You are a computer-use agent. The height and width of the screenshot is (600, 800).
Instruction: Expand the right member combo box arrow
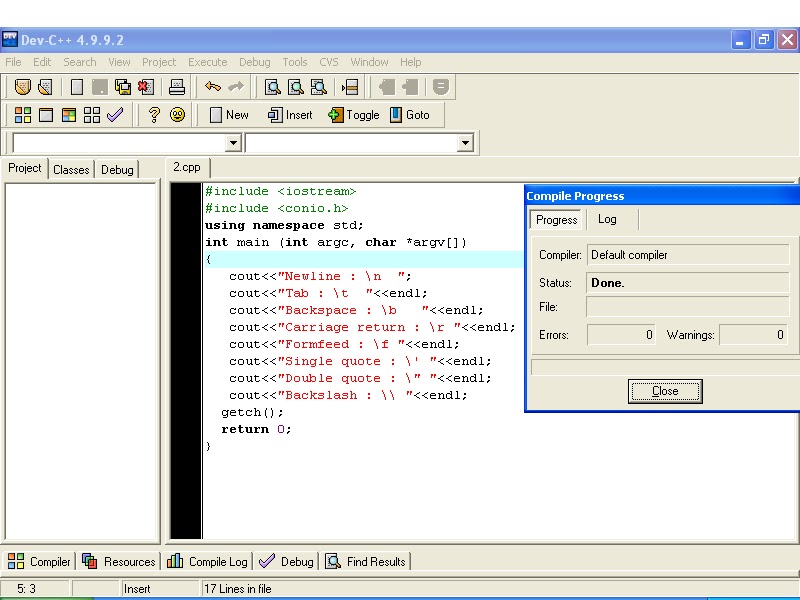[465, 142]
